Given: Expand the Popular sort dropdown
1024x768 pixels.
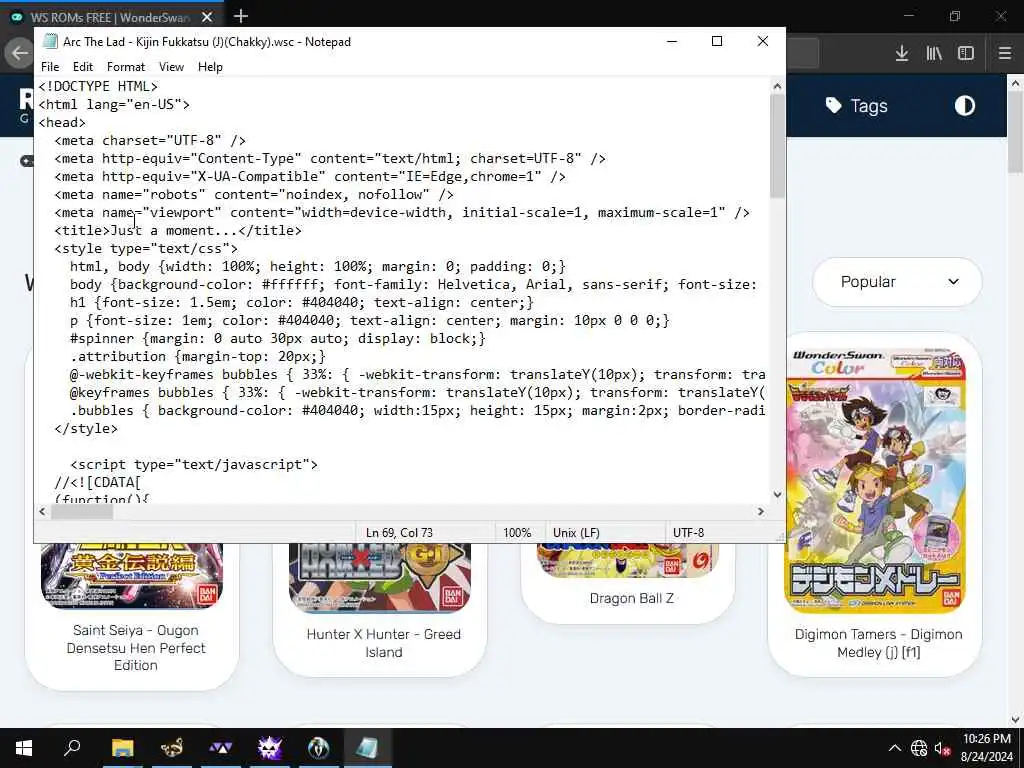Looking at the screenshot, I should click(897, 281).
